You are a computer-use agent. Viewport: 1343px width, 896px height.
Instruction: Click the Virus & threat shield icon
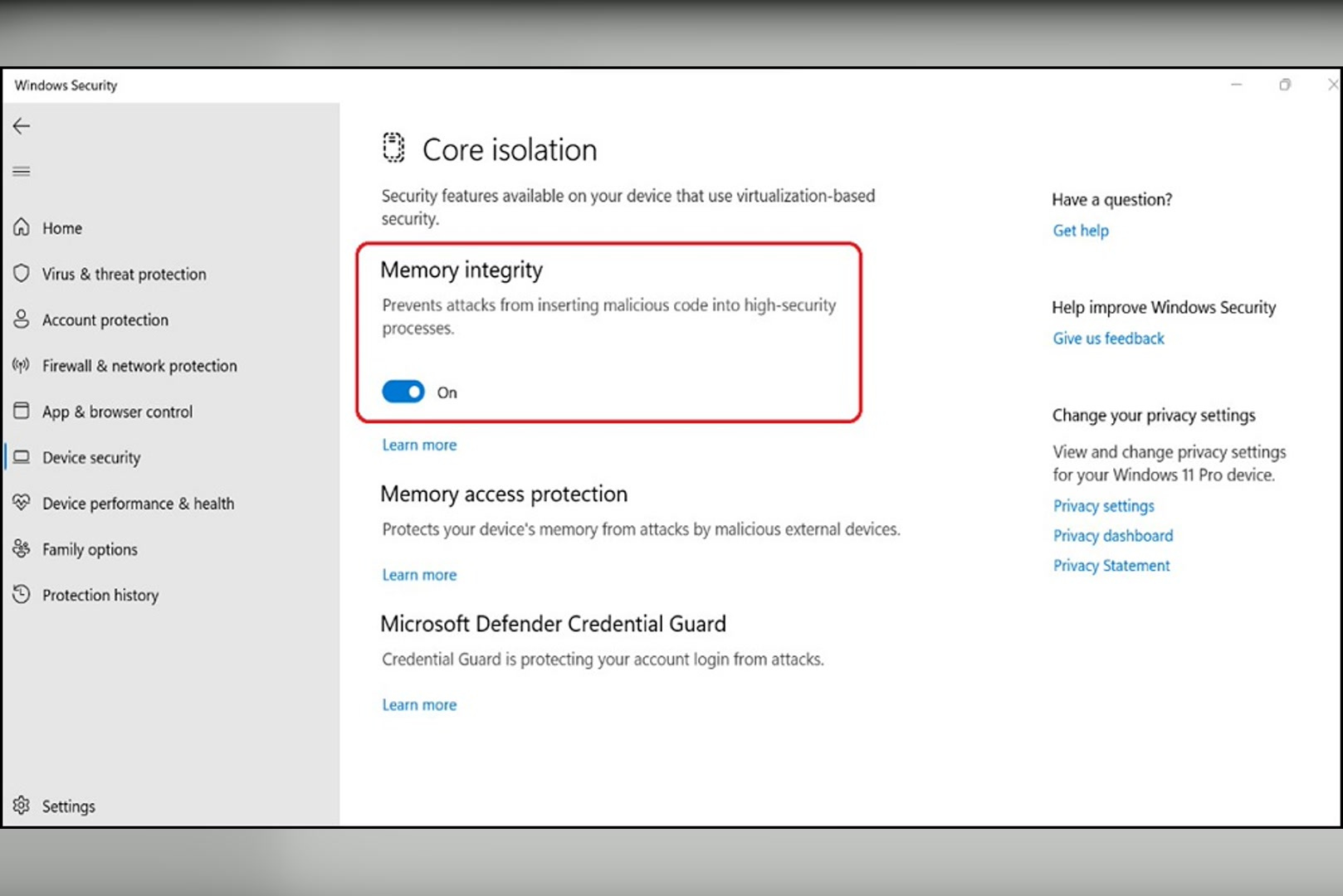(22, 274)
